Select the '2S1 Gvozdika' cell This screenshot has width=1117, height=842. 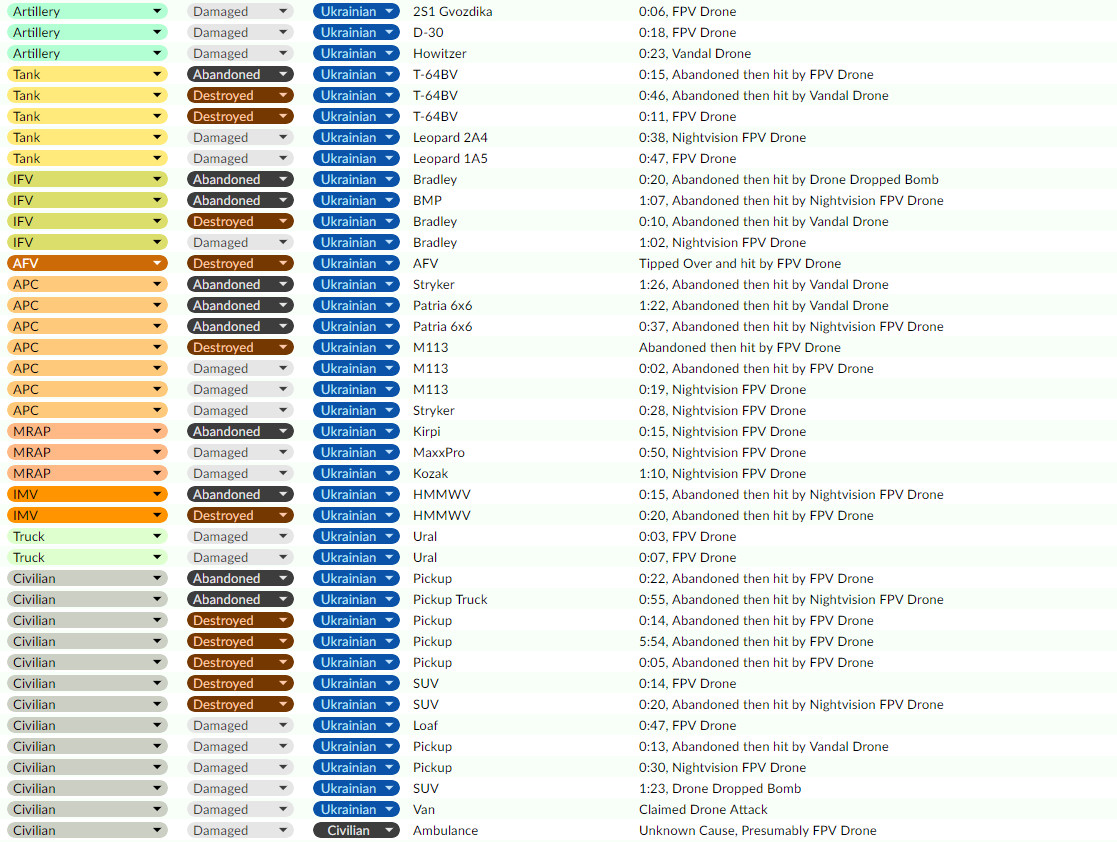(x=452, y=11)
